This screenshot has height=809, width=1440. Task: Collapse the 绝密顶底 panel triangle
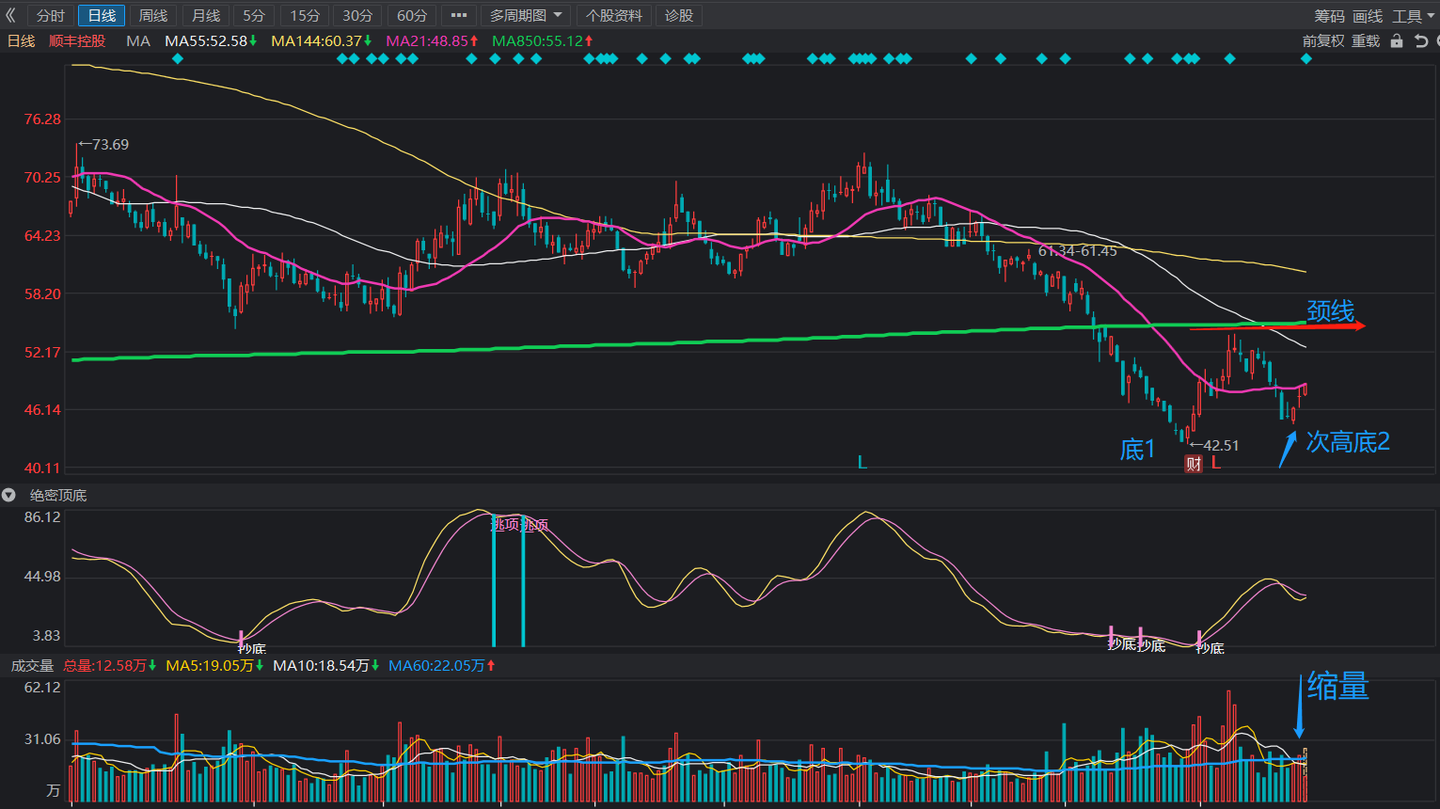click(9, 495)
